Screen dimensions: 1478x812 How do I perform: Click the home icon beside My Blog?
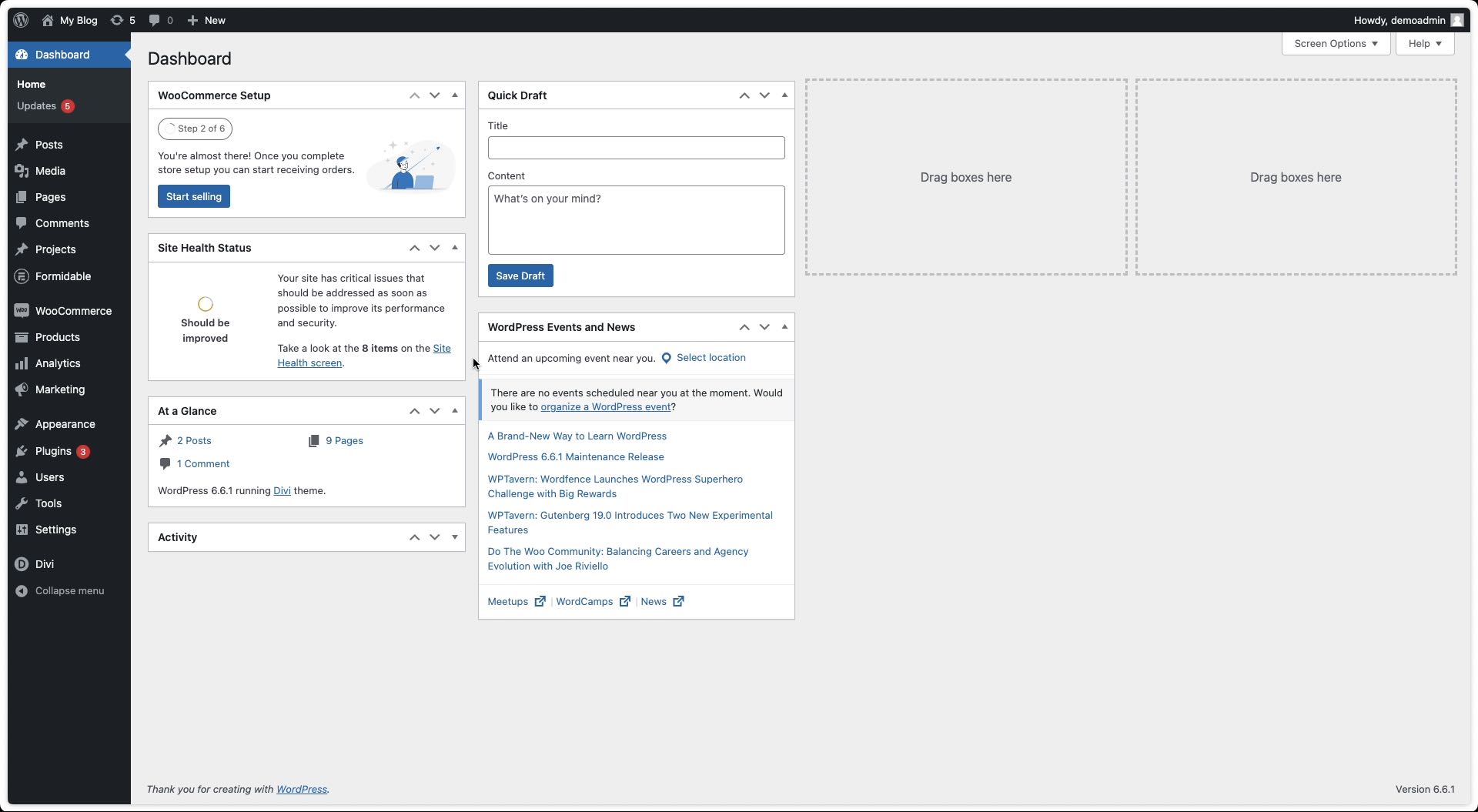pos(48,20)
